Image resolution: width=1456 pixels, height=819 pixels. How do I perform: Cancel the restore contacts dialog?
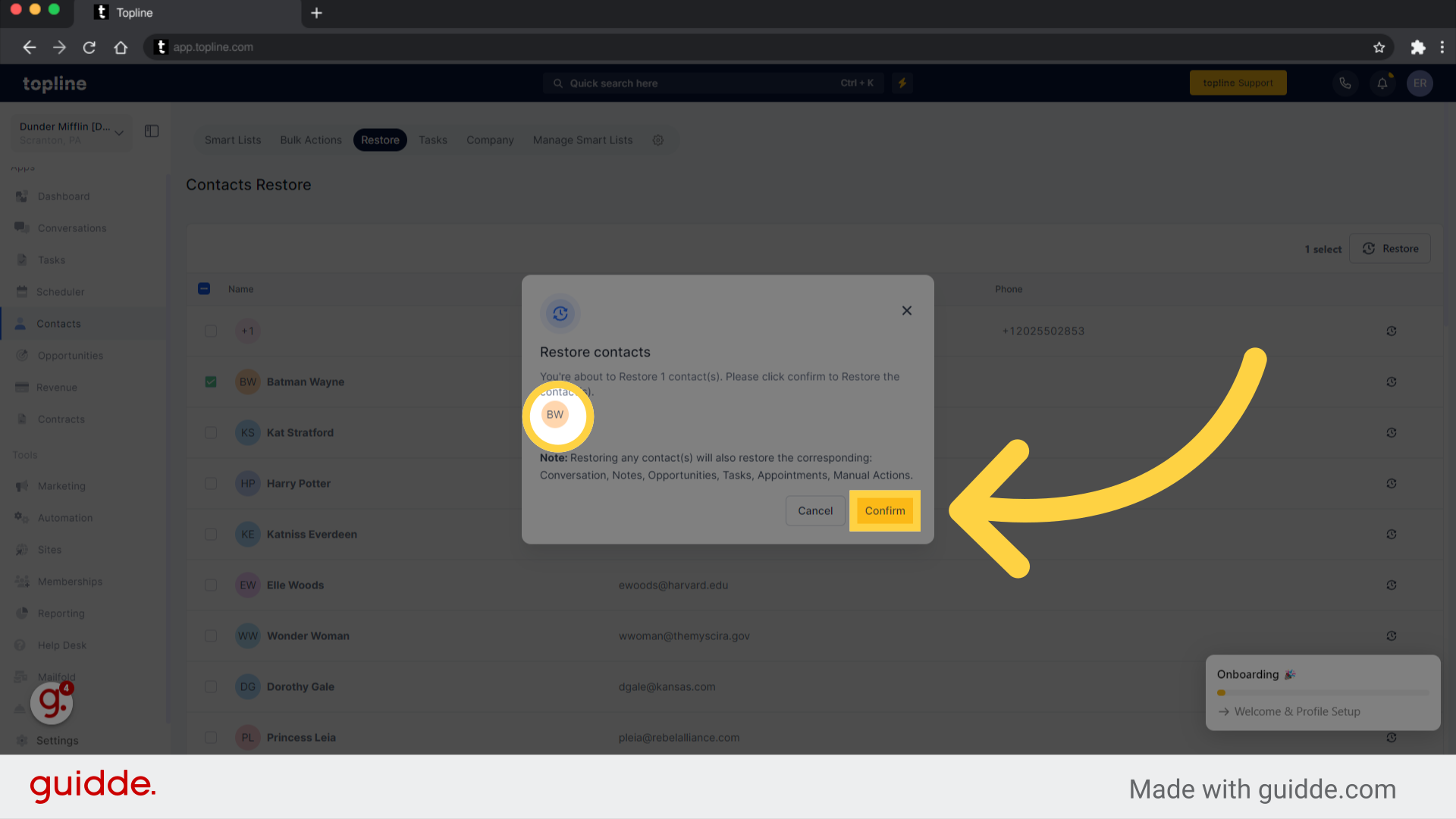click(815, 510)
